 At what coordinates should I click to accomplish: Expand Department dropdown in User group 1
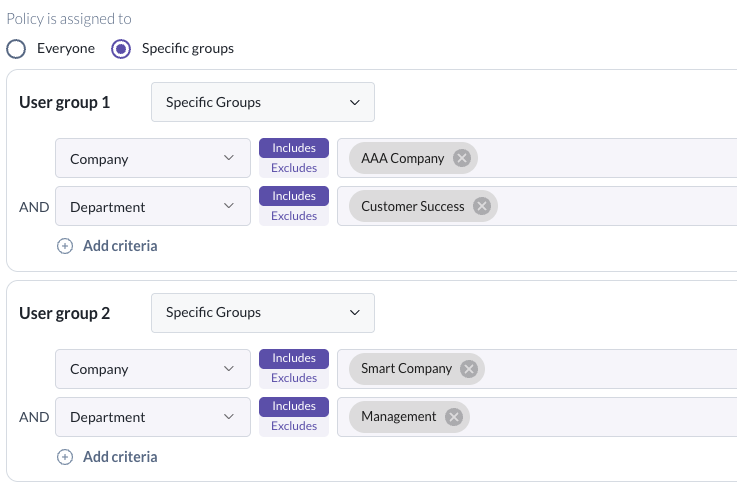click(153, 207)
